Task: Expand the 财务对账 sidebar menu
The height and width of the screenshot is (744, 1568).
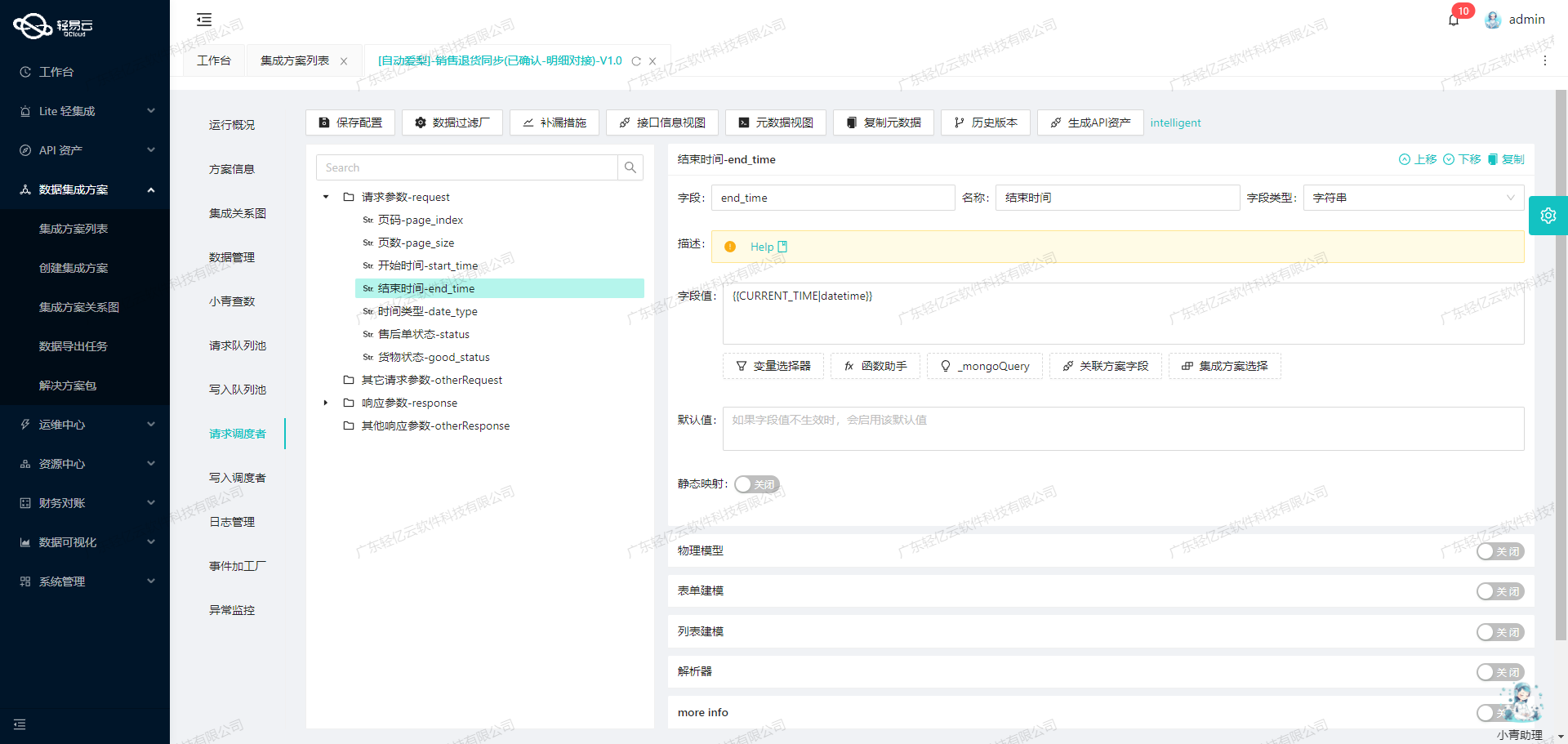Action: (x=85, y=503)
